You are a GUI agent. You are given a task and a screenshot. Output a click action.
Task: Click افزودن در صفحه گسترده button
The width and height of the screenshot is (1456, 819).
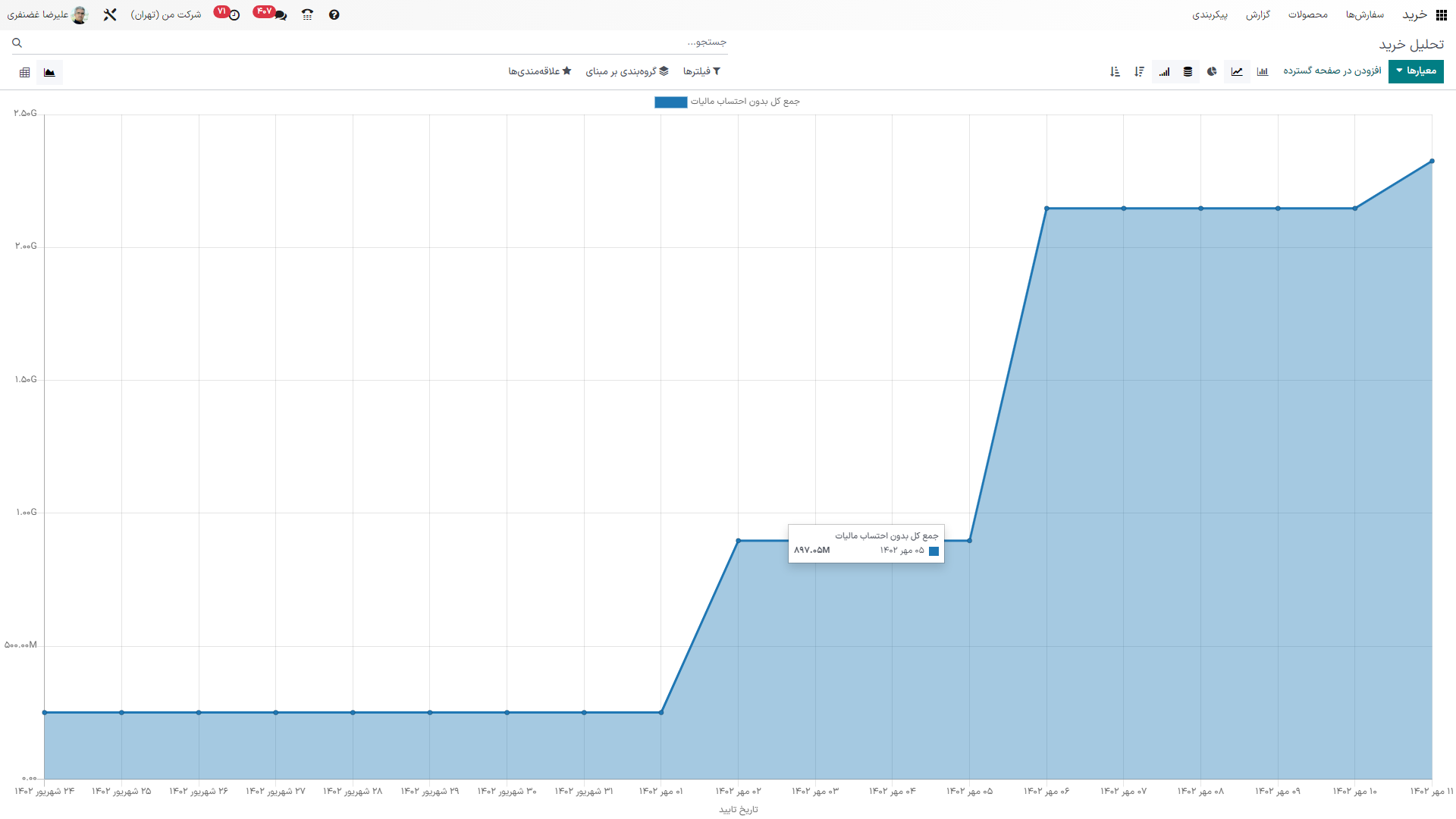pyautogui.click(x=1332, y=71)
